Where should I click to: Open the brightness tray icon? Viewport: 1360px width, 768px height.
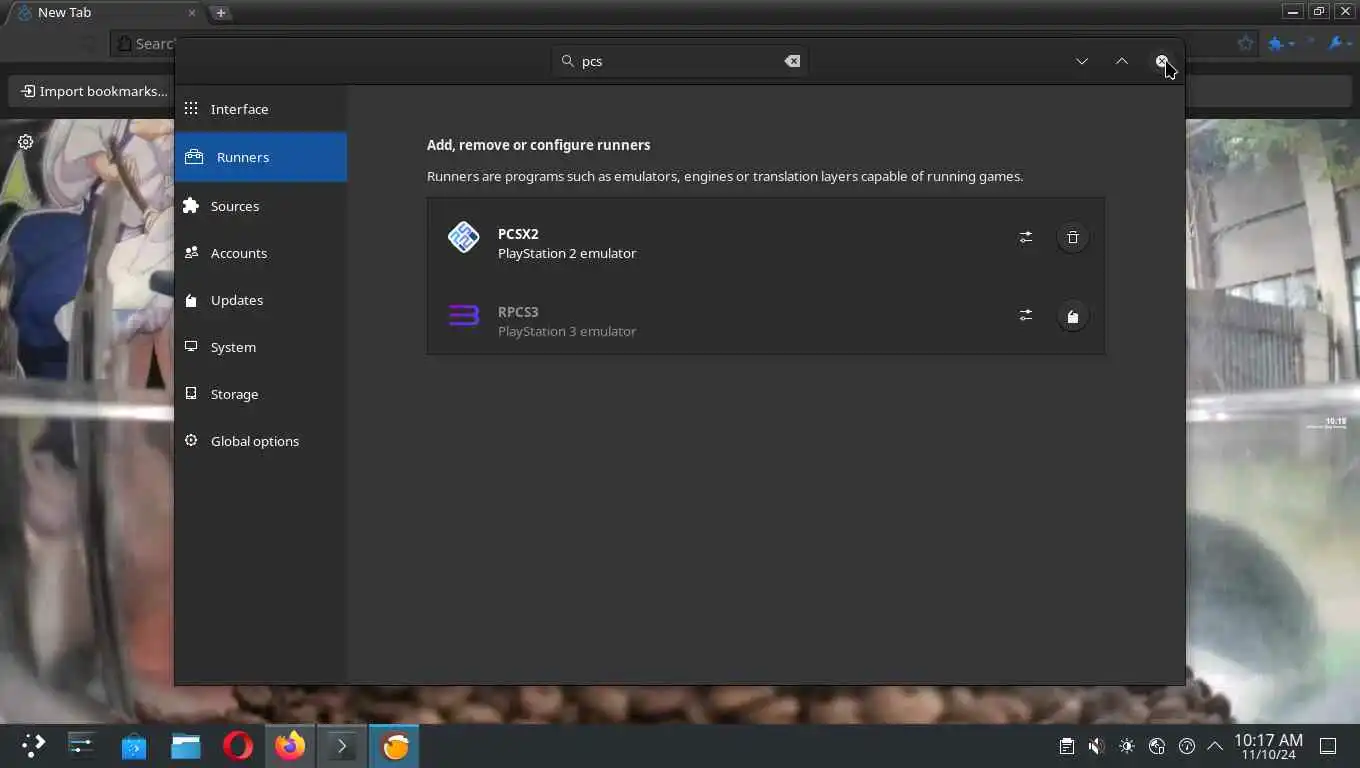tap(1127, 746)
